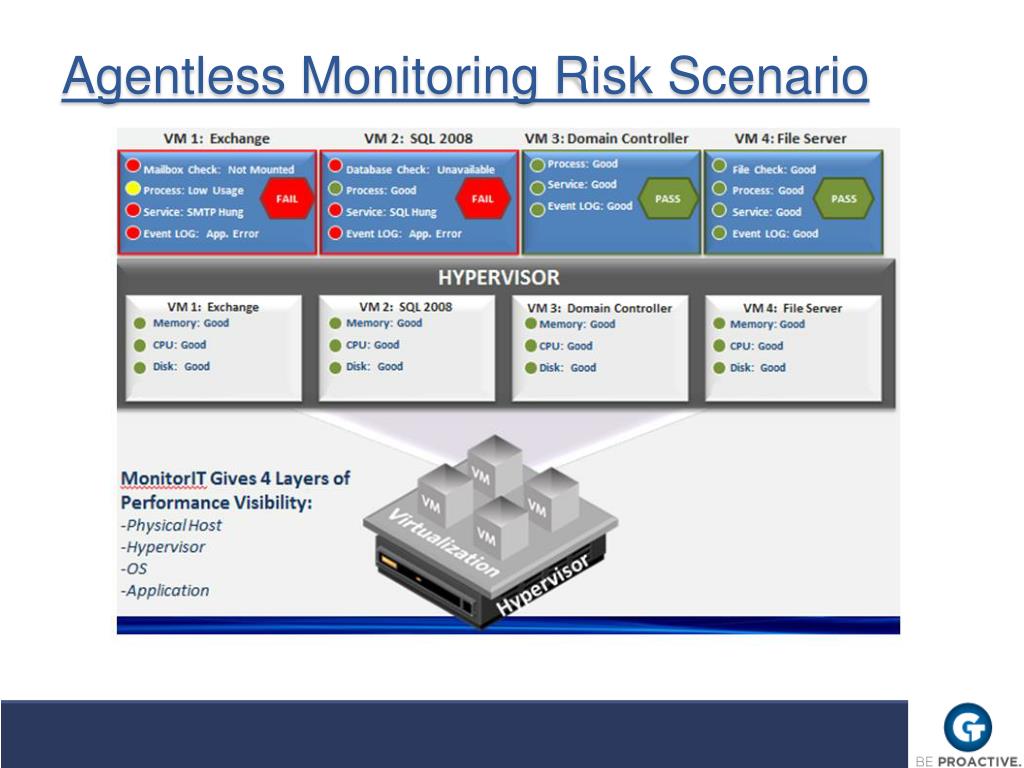Click the 'BE PROACTIVE.' tagline
This screenshot has height=768, width=1024.
968,761
